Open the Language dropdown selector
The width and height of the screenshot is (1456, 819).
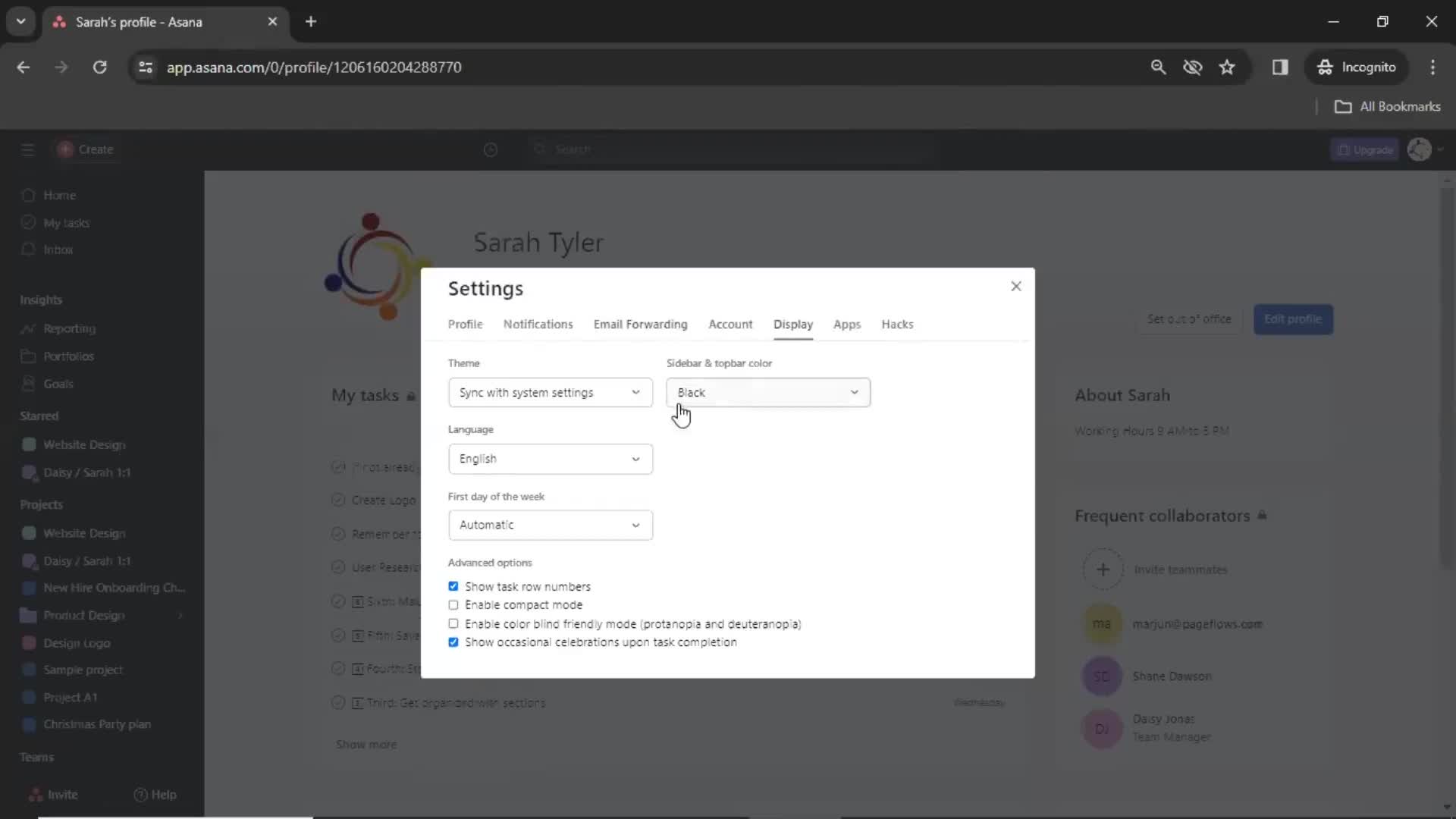(549, 458)
